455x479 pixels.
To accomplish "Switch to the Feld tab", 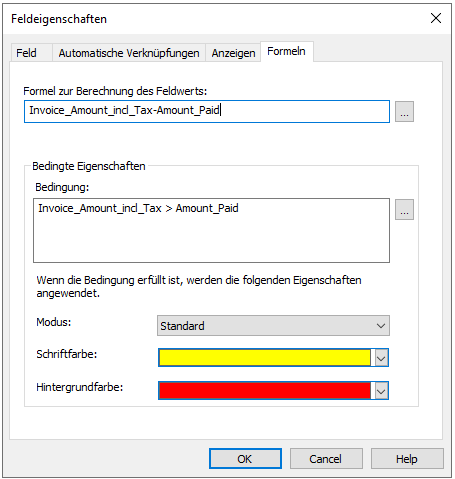I will [x=26, y=53].
